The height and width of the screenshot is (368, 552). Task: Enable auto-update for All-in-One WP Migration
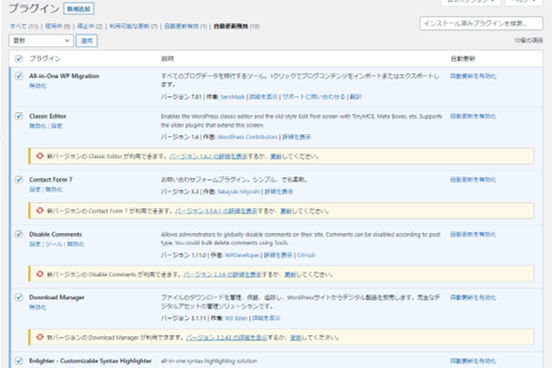coord(473,76)
